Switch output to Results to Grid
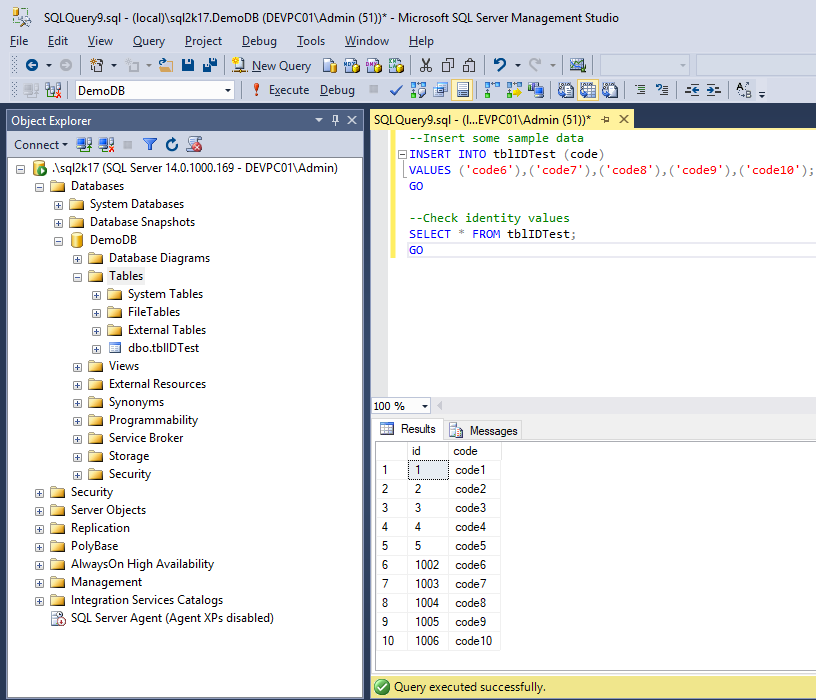The width and height of the screenshot is (816, 700). pyautogui.click(x=588, y=91)
